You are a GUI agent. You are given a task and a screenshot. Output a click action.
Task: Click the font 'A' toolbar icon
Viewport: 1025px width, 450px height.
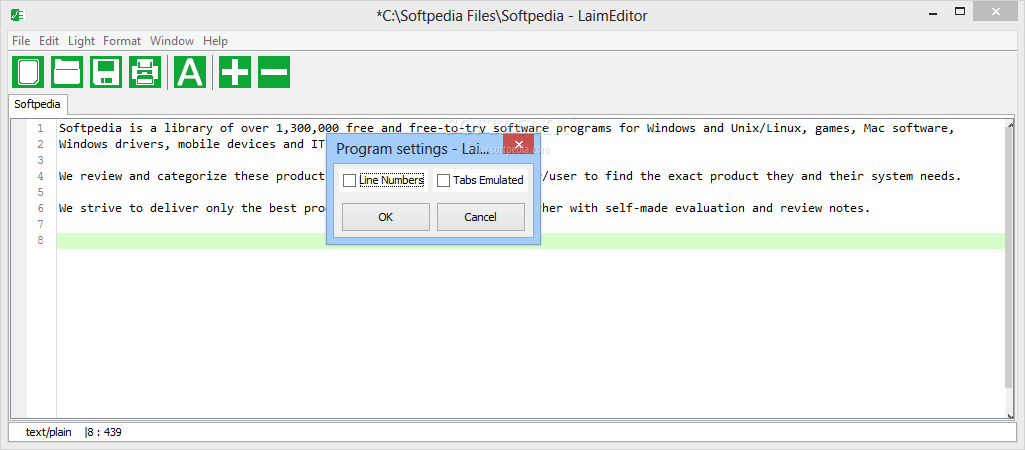[190, 72]
